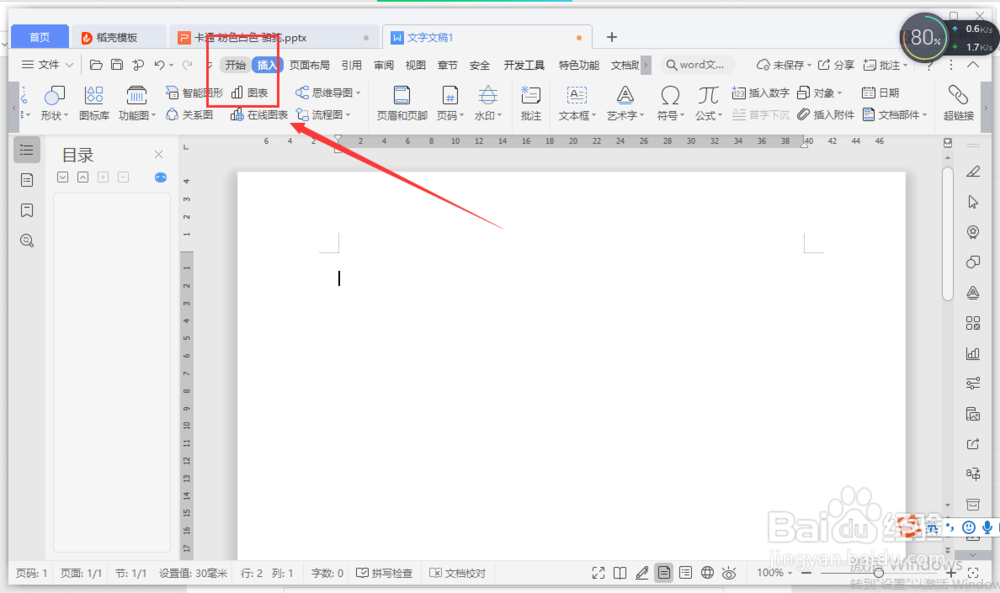Open the outline list icon in left sidebar
Screen dimensions: 1000x593
pos(27,150)
